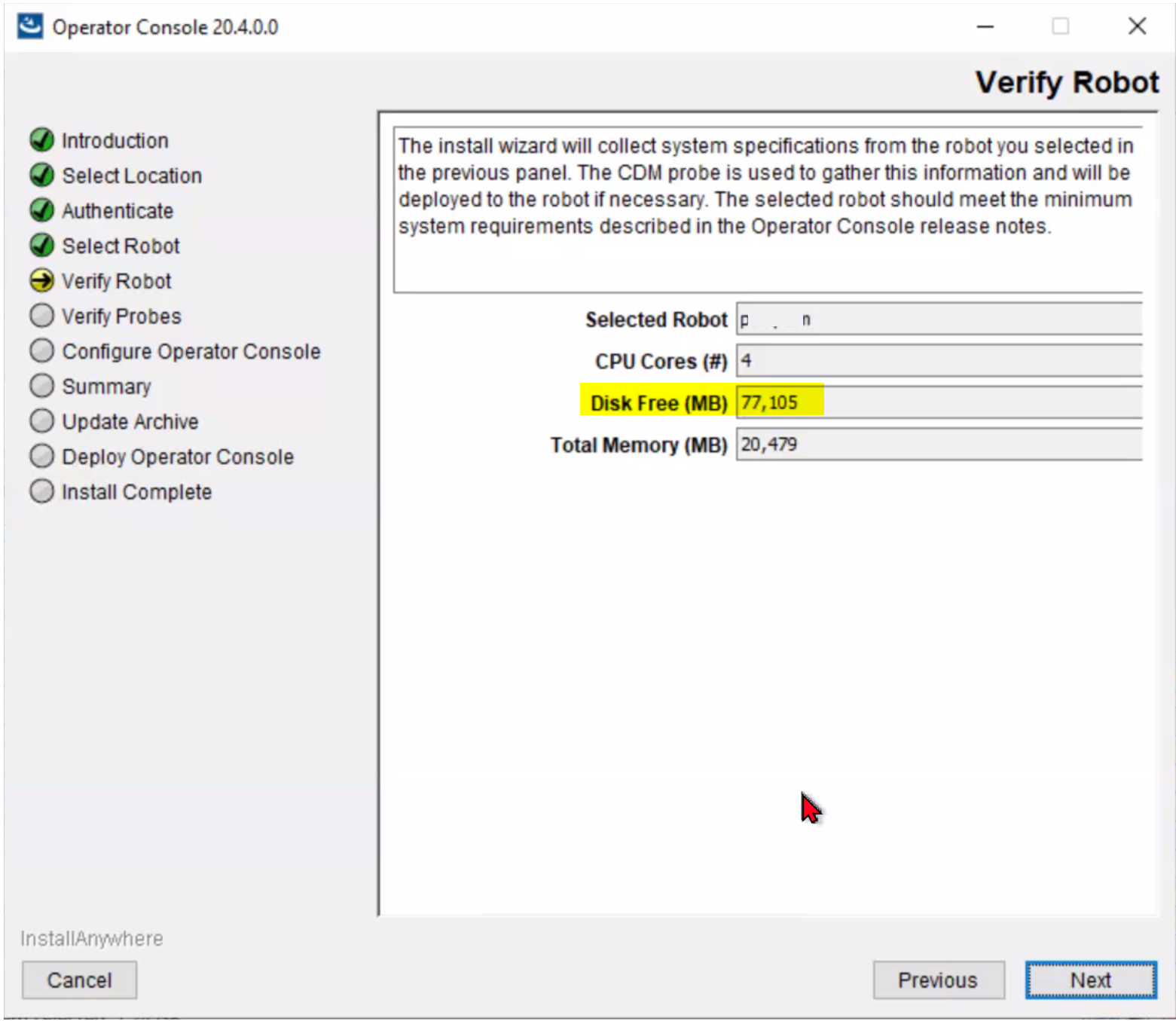The image size is (1176, 1021).
Task: Click the empty circle beside Deploy Operator Console
Action: pos(42,457)
